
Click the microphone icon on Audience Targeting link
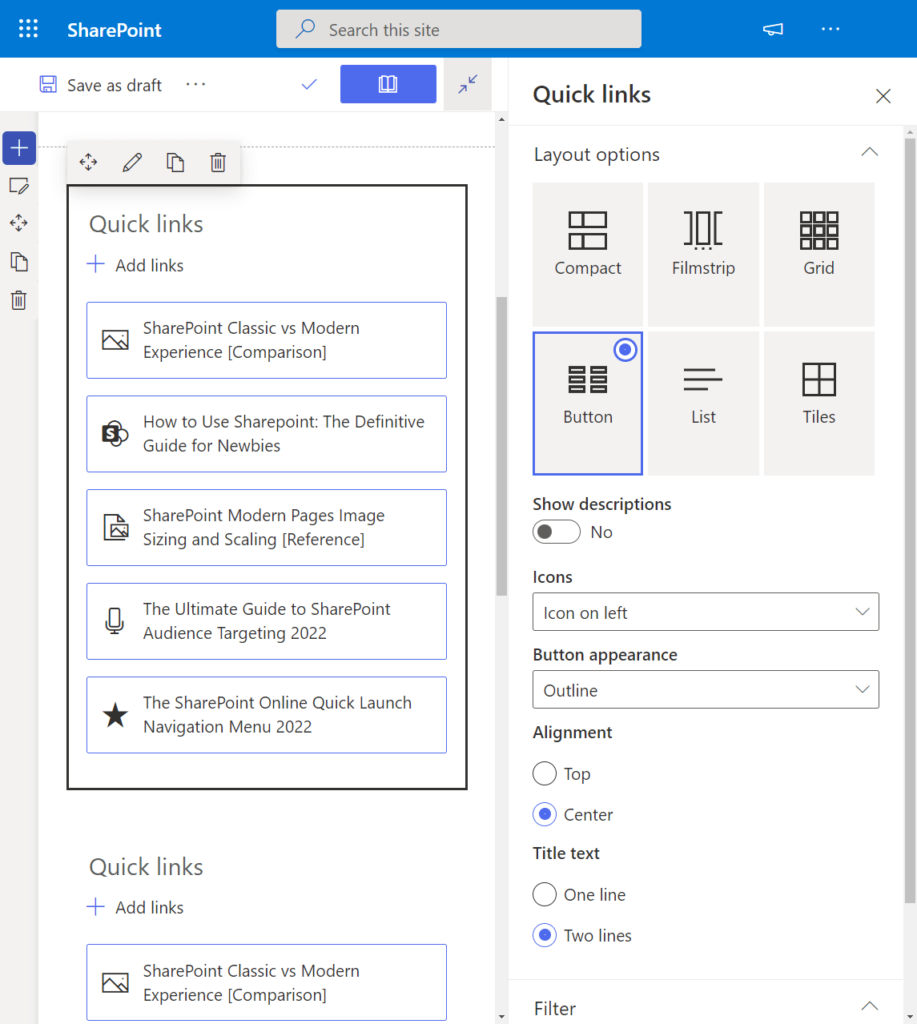115,621
